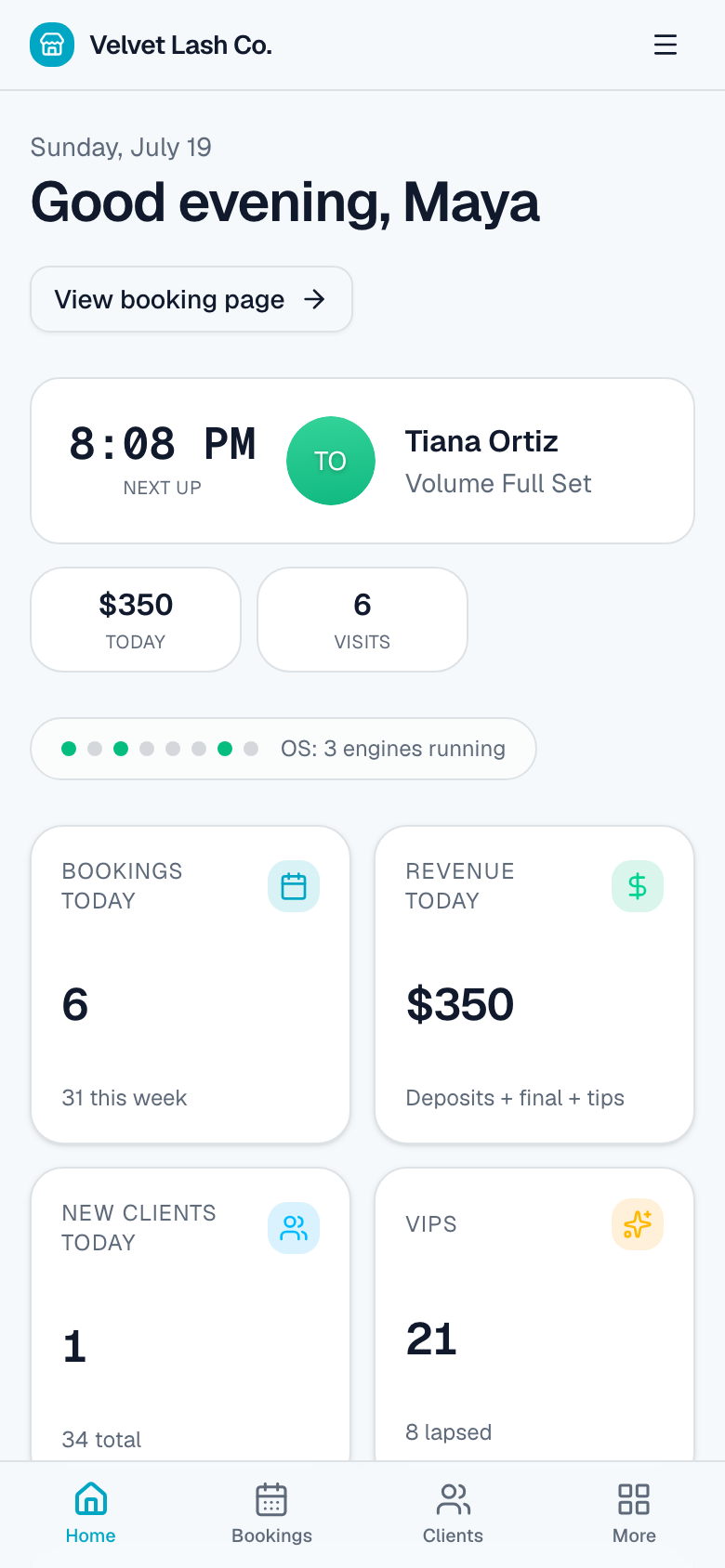
Task: Click the View booking page button
Action: coord(191,299)
